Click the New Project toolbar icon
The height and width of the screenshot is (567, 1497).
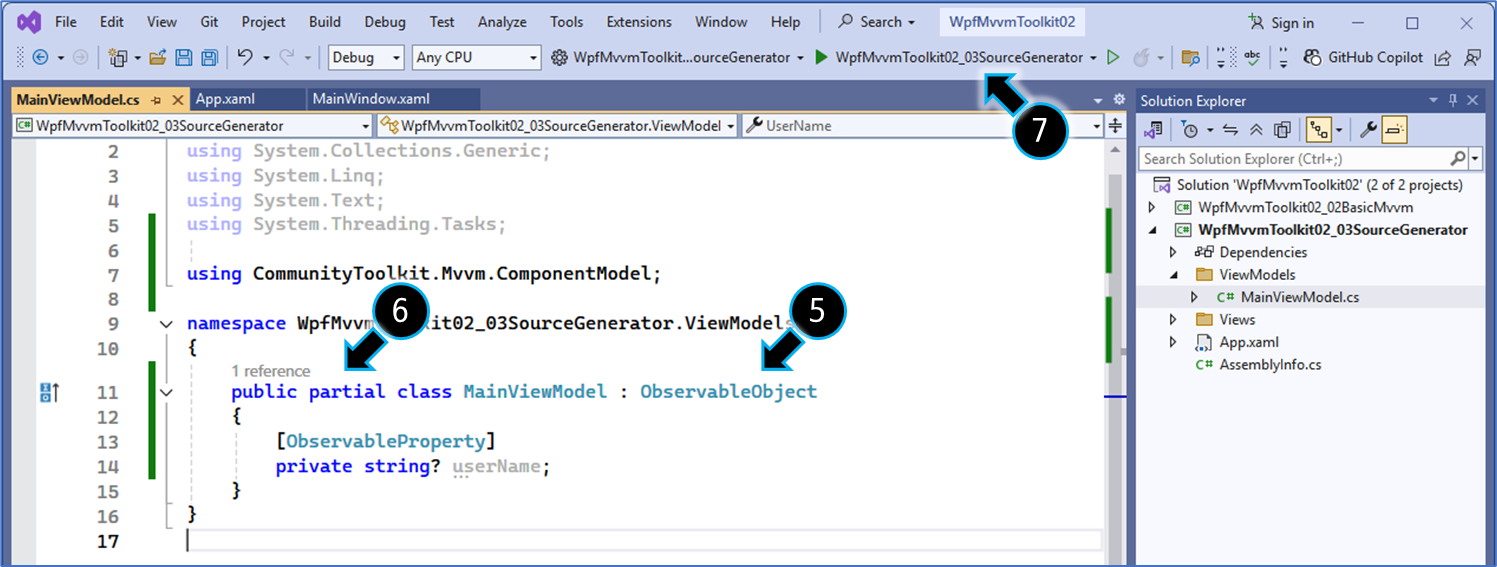click(x=118, y=58)
